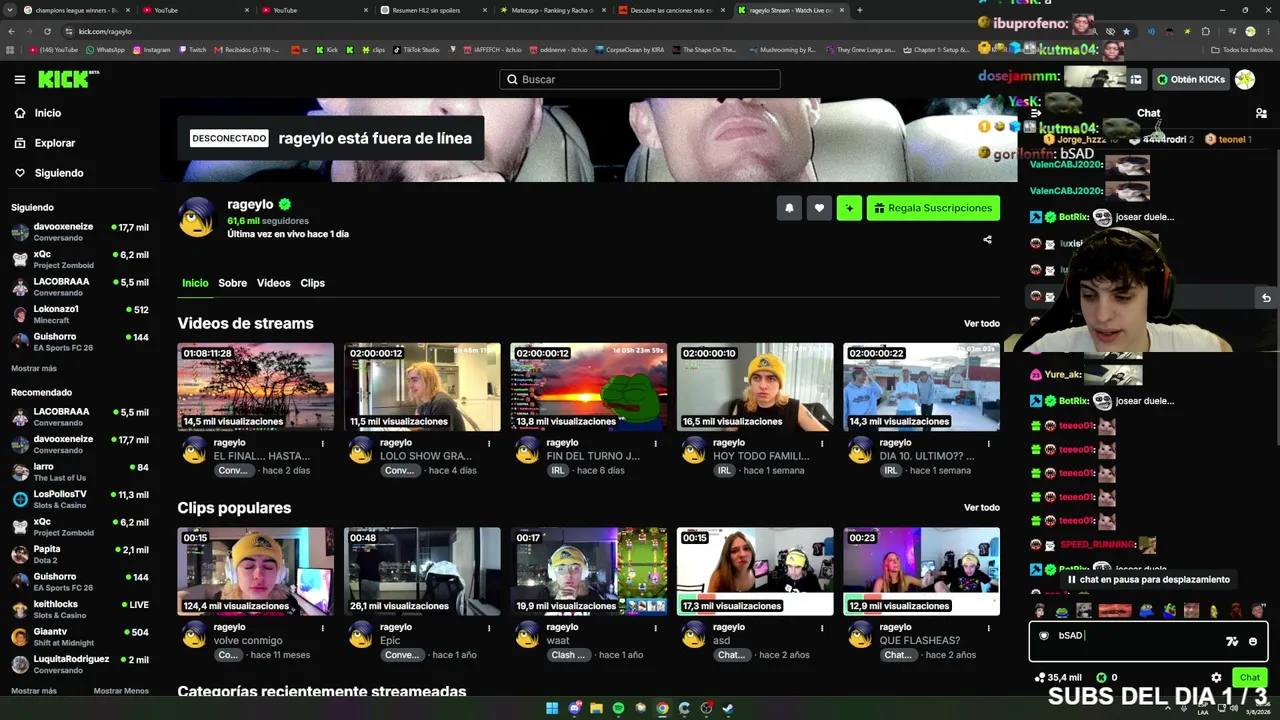
Task: Switch to the Sobre tab
Action: 232,283
